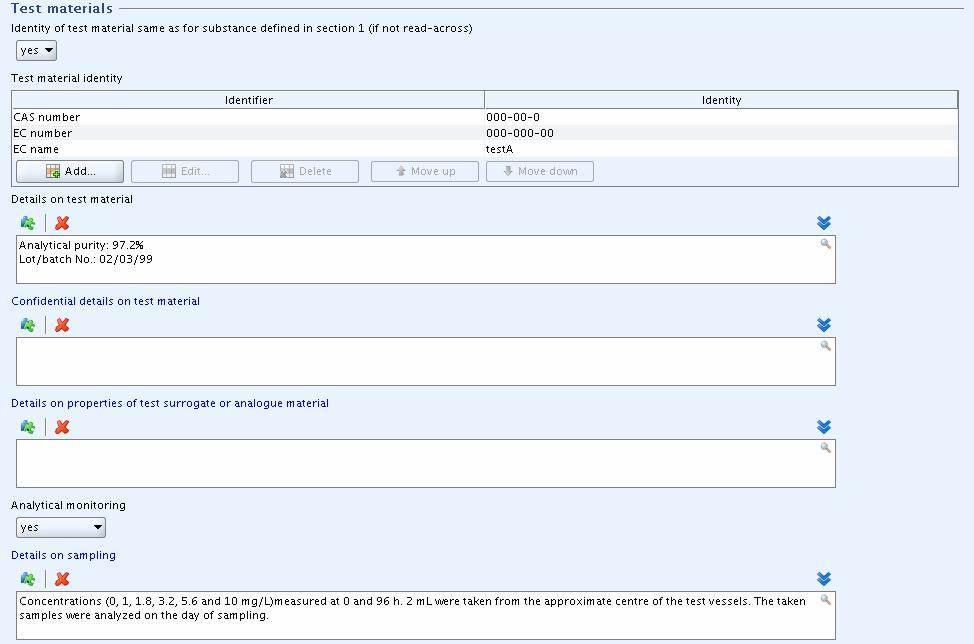This screenshot has height=644, width=974.
Task: Click the 000-000-00 identity cell
Action: coord(721,133)
